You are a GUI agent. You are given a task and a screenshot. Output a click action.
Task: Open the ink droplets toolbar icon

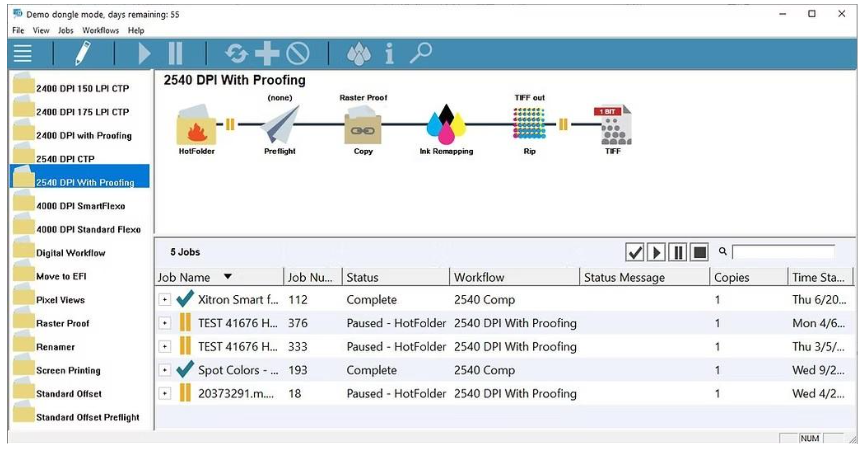(x=358, y=54)
